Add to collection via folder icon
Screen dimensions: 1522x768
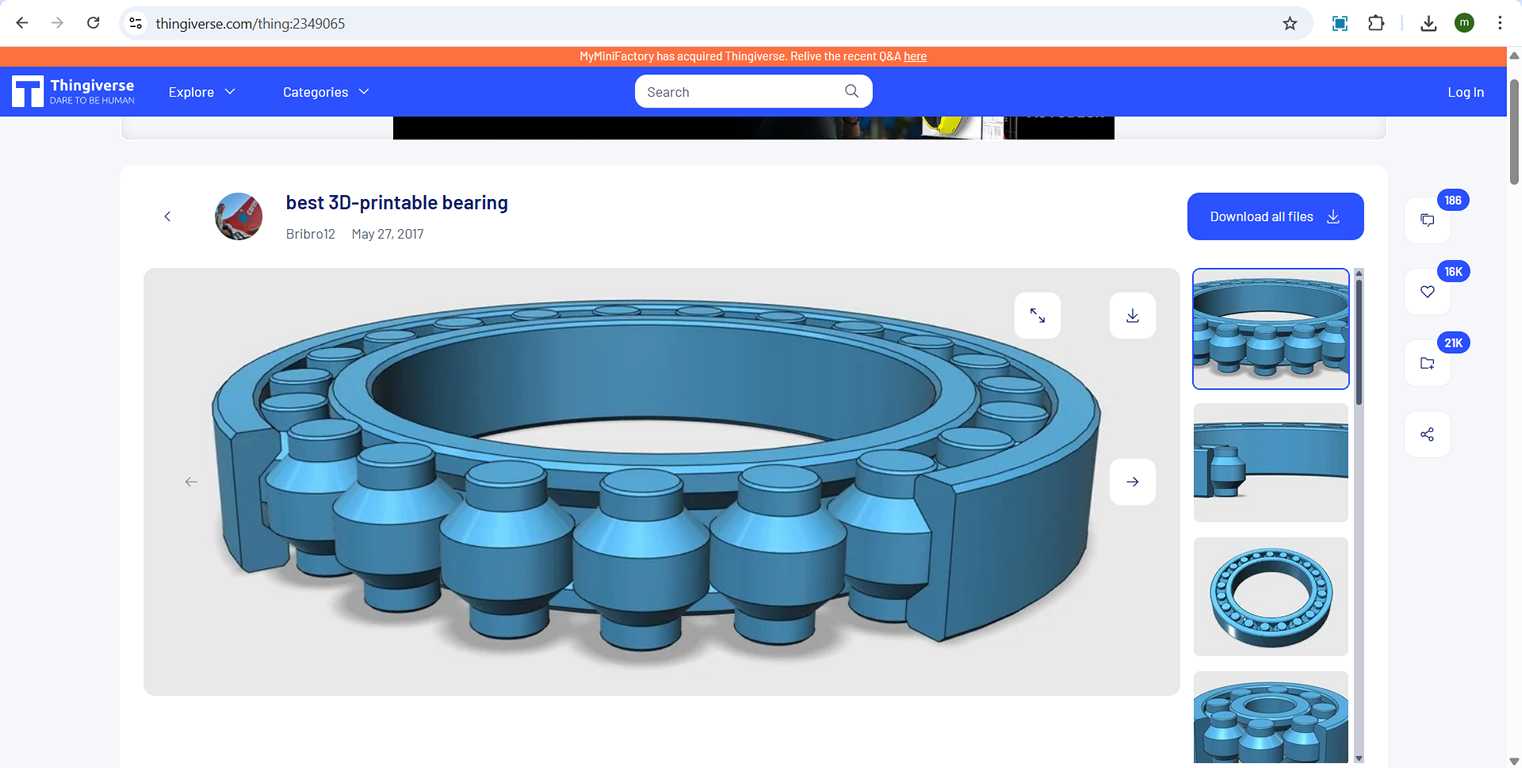click(1427, 363)
